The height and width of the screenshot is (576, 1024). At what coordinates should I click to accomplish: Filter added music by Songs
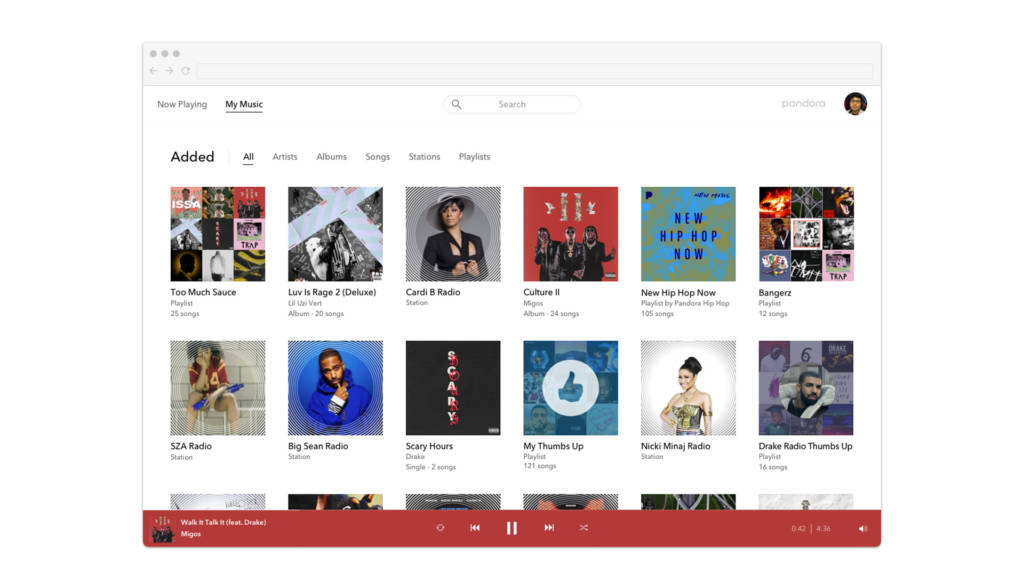(377, 157)
